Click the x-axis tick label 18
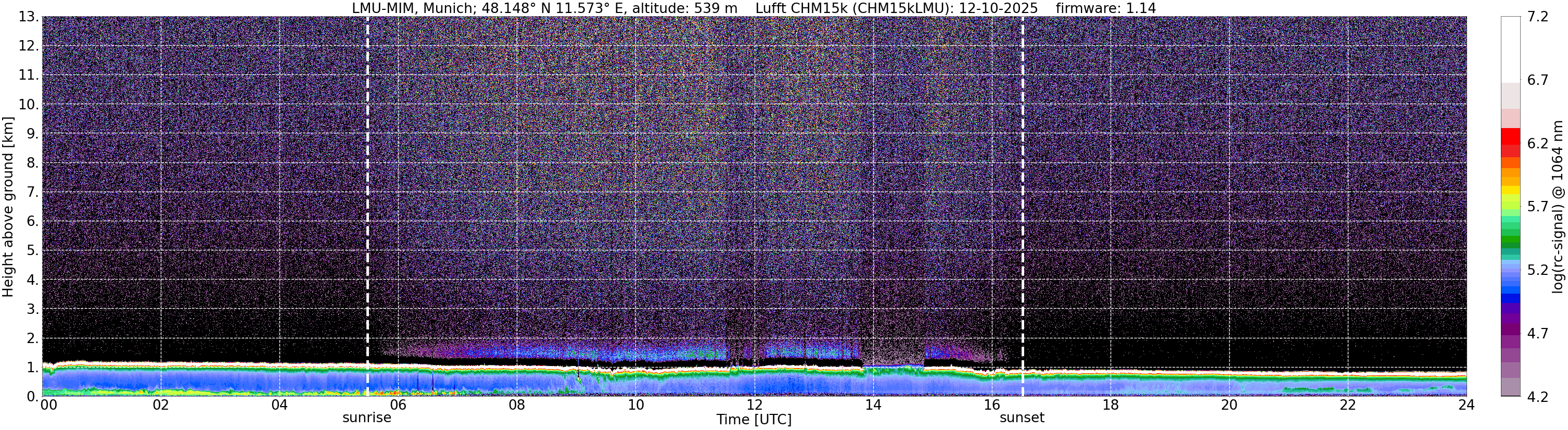1568x430 pixels. pyautogui.click(x=1110, y=406)
